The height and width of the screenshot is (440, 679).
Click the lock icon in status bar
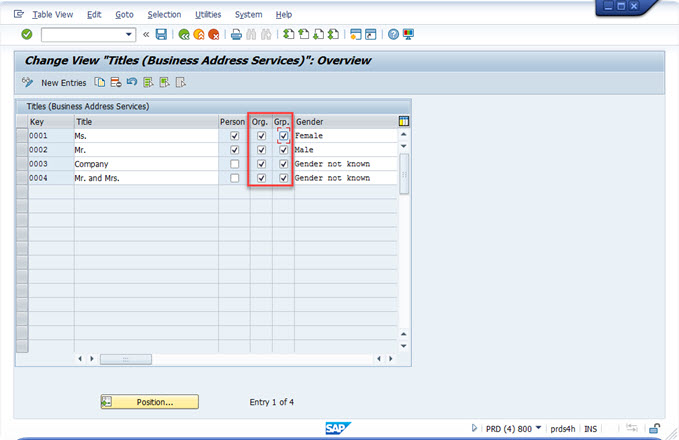[654, 429]
